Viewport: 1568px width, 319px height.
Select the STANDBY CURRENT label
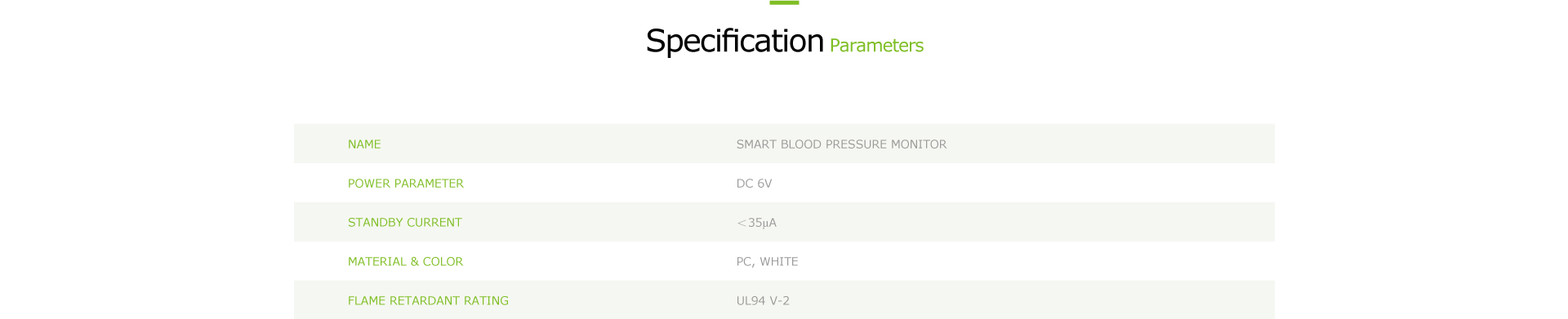[x=405, y=223]
